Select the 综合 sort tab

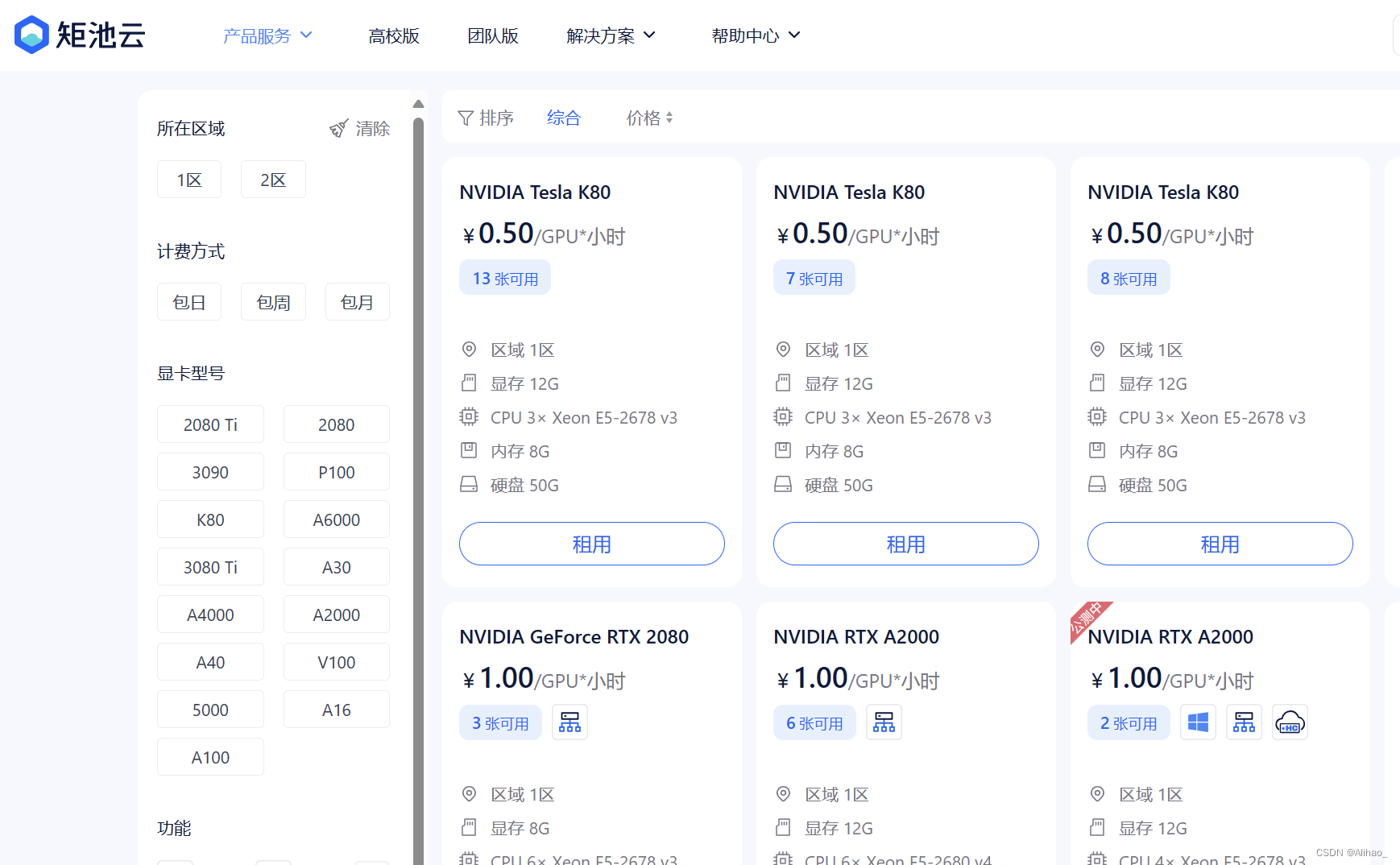click(564, 118)
